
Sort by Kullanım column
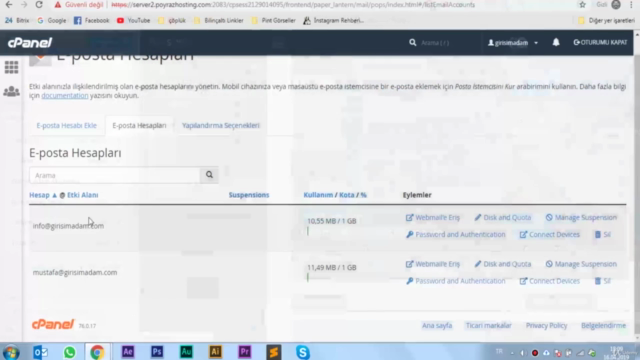coord(318,195)
